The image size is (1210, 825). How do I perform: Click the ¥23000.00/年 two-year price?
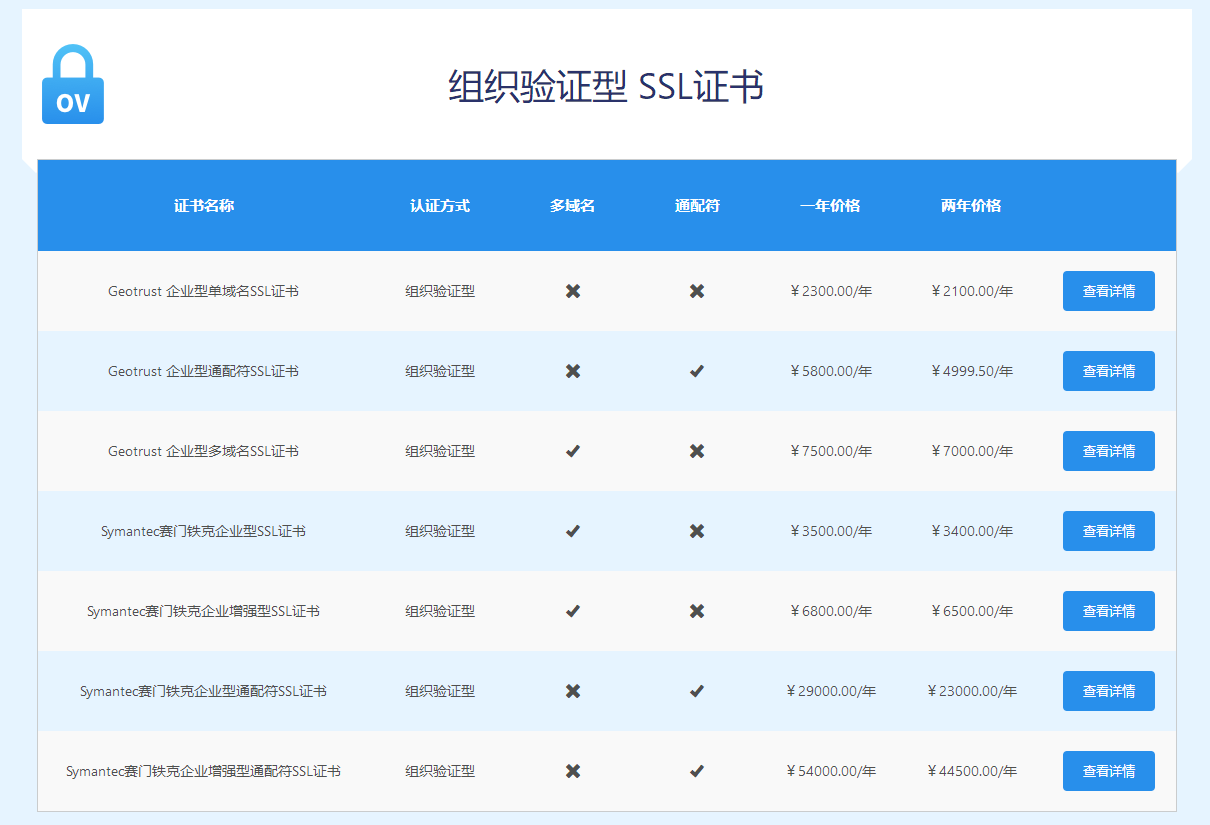[x=972, y=691]
